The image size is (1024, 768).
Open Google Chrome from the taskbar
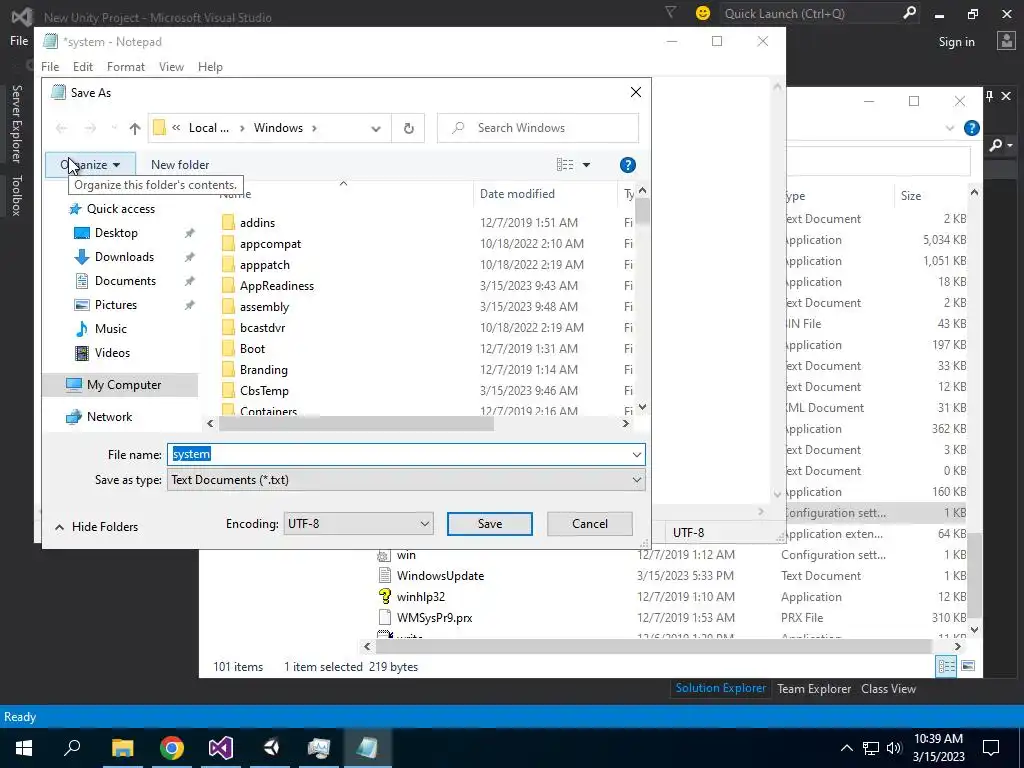pos(172,748)
